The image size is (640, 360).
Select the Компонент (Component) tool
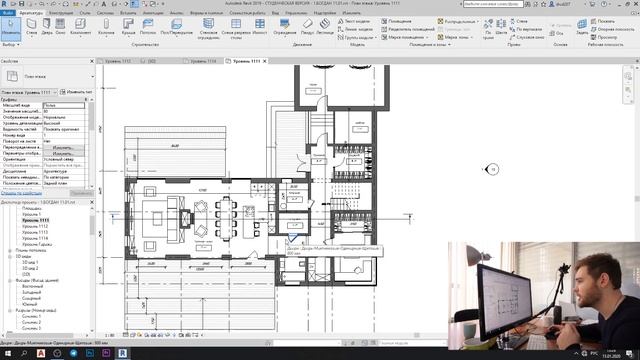[80, 27]
